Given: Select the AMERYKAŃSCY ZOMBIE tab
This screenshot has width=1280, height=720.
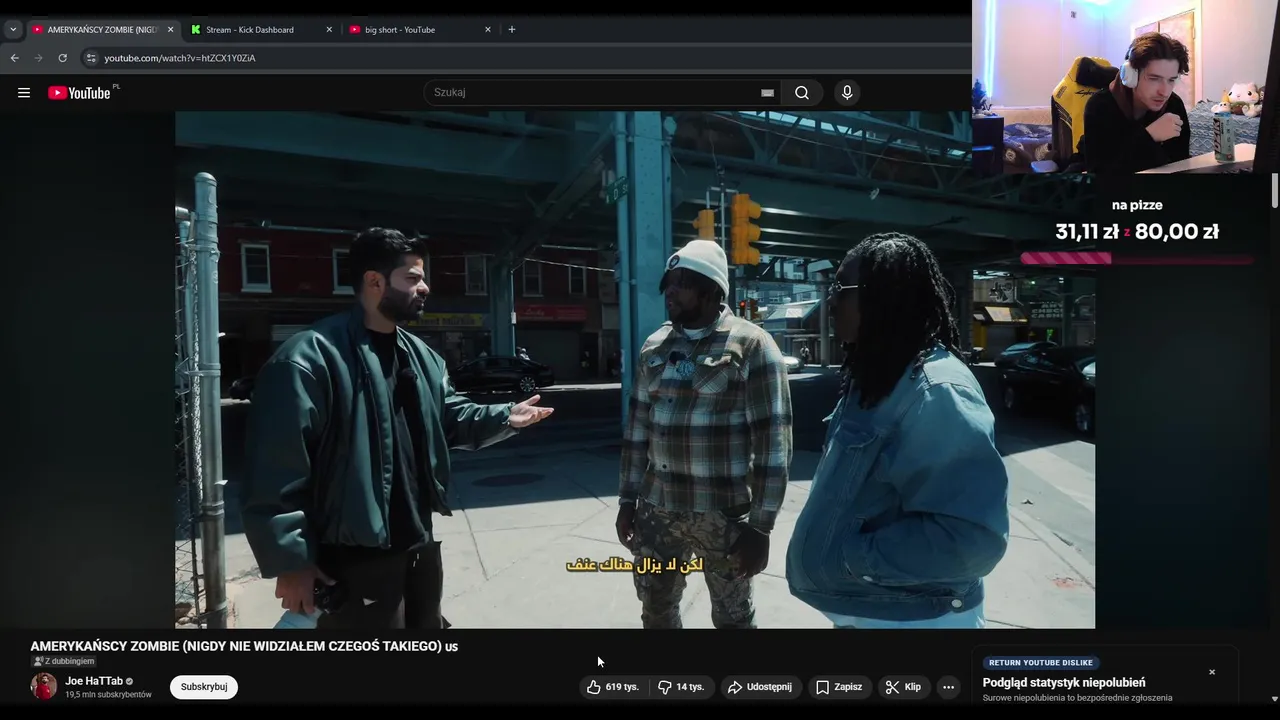Looking at the screenshot, I should (x=103, y=29).
